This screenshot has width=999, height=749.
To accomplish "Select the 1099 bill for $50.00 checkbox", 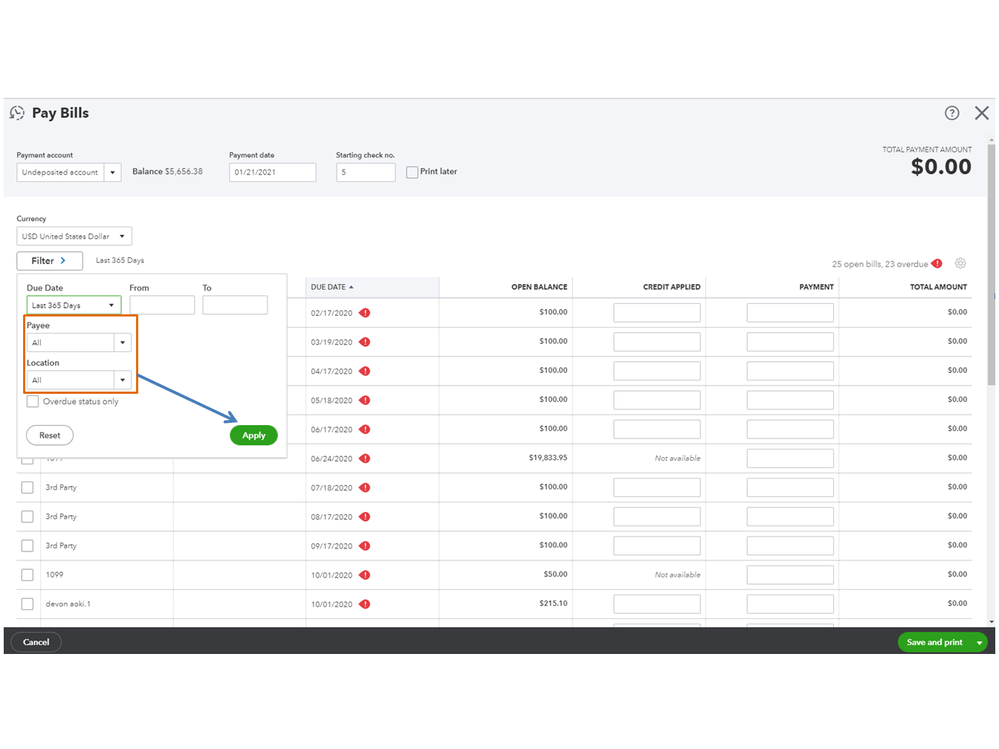I will coord(27,574).
